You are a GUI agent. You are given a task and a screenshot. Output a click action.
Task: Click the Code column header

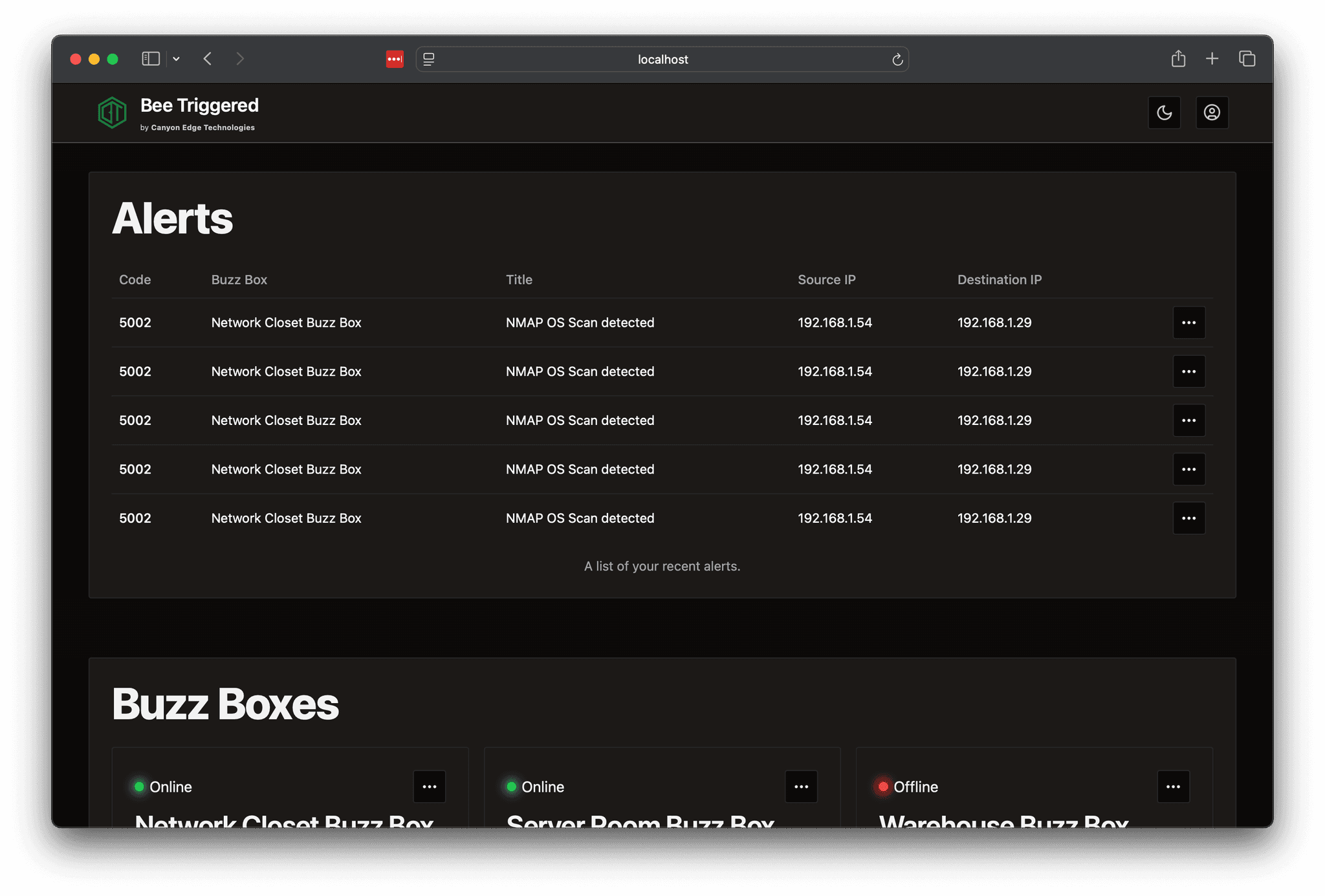pos(135,279)
